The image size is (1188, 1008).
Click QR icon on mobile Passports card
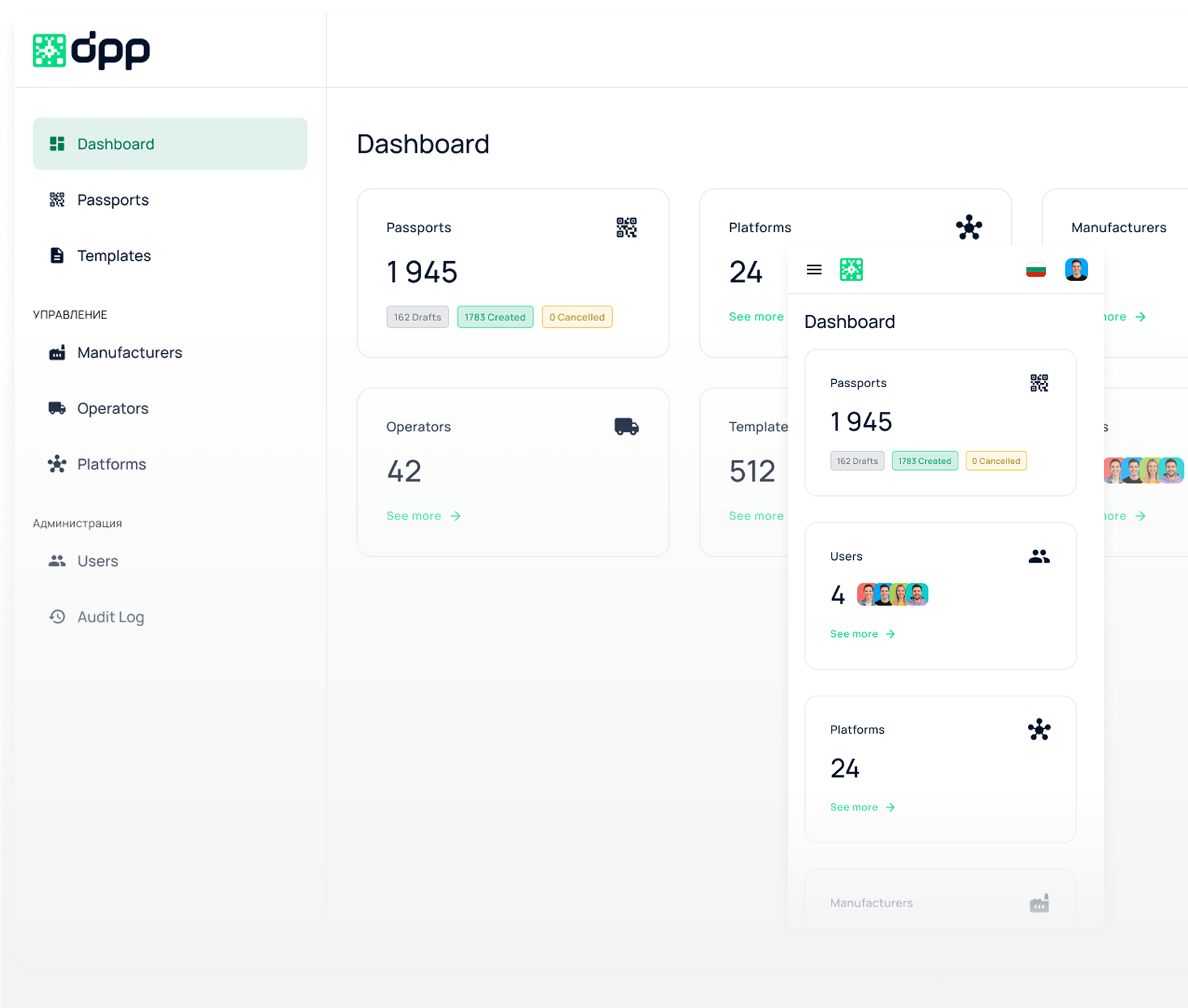pyautogui.click(x=1039, y=383)
